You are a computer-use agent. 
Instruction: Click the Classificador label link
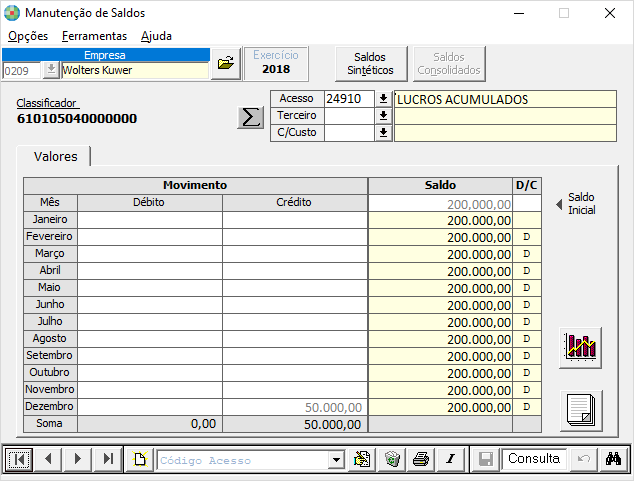point(46,103)
